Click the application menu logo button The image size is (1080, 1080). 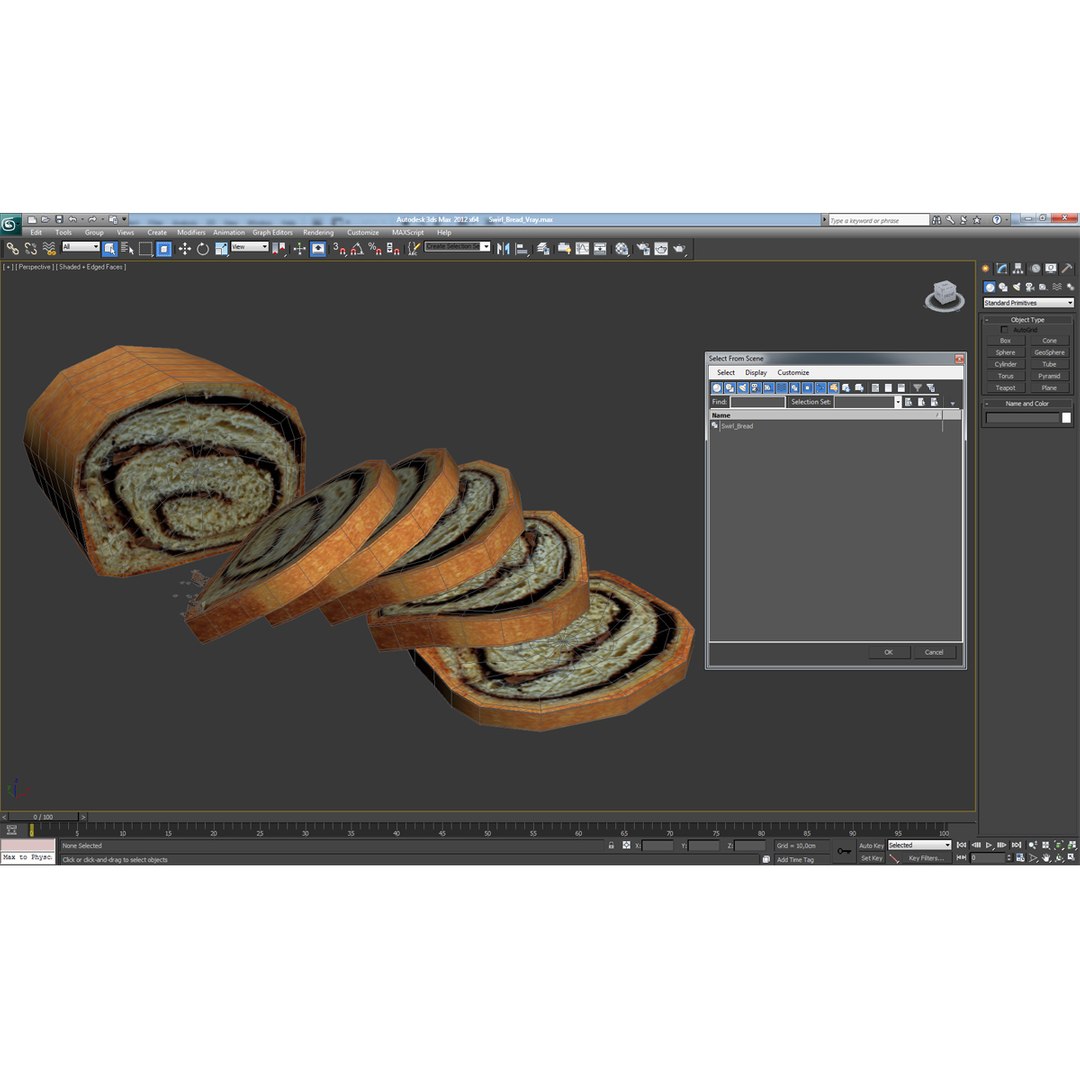10,224
